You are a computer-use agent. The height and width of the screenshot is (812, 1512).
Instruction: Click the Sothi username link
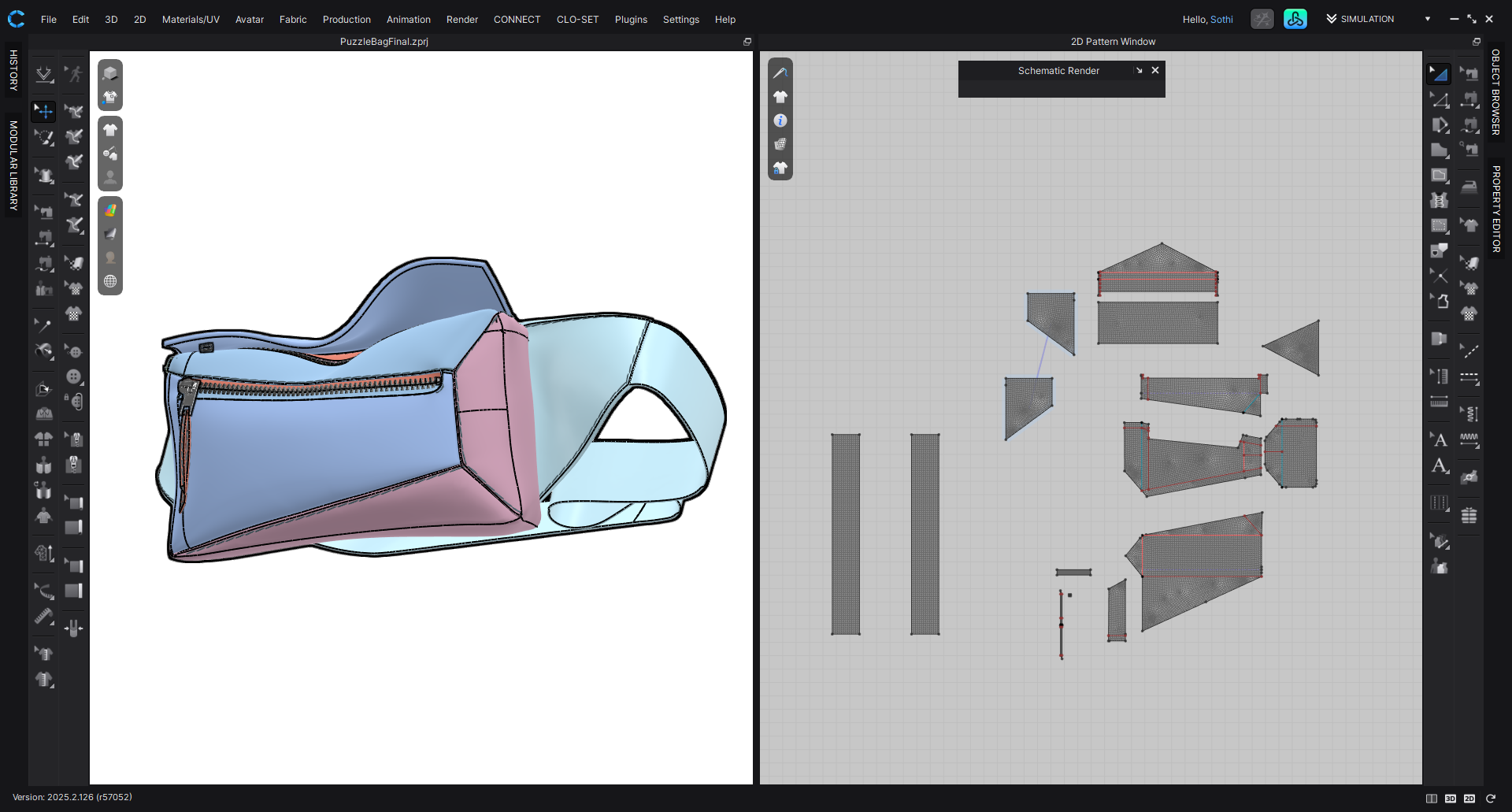point(1221,19)
